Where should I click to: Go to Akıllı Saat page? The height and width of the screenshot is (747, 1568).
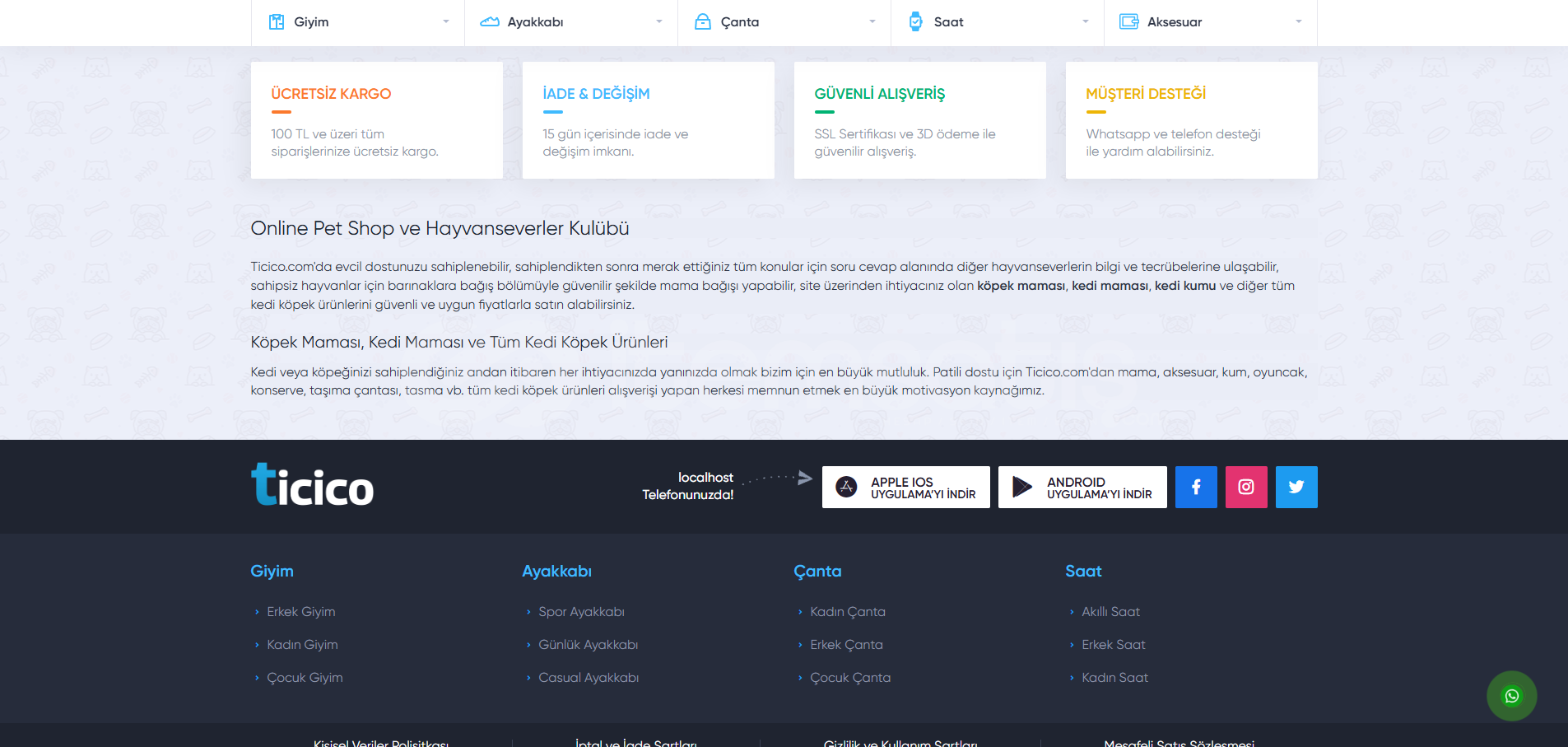tap(1110, 612)
